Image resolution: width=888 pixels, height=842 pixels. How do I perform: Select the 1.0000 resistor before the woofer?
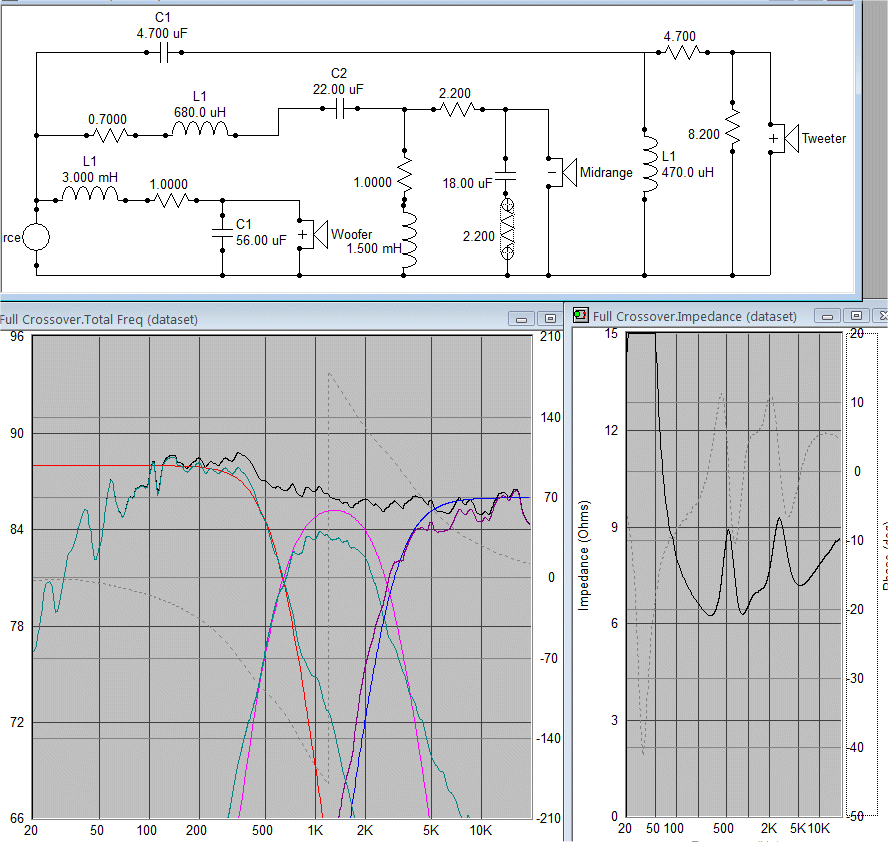[x=172, y=200]
